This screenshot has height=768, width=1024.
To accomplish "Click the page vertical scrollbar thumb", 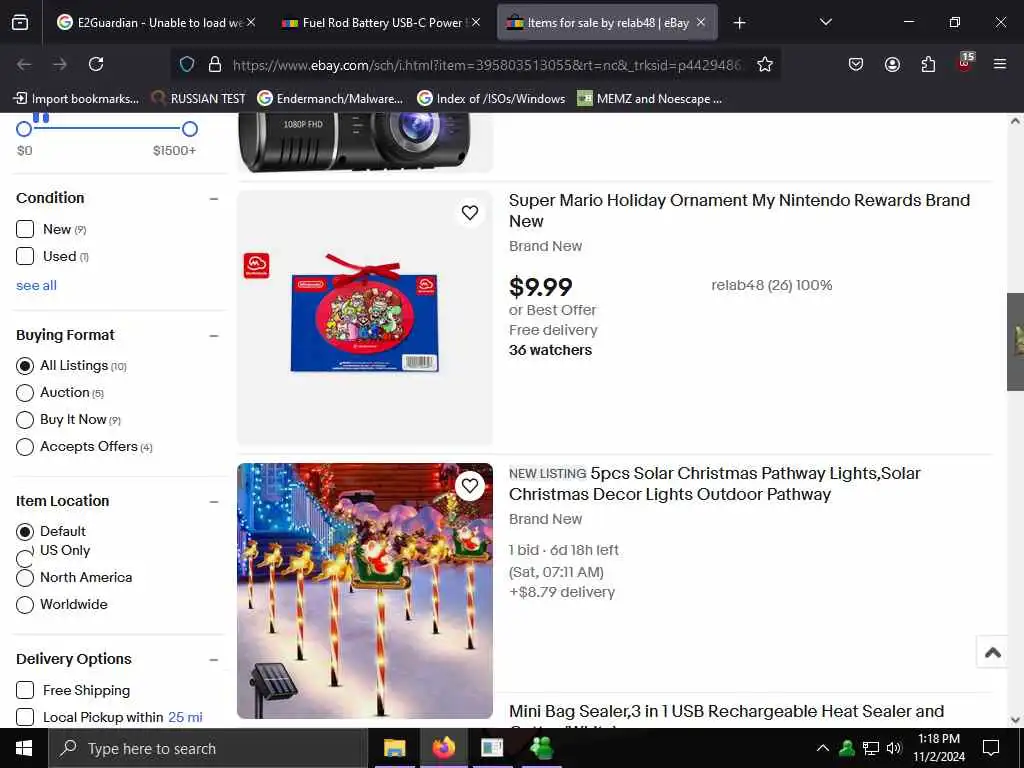I will [1015, 342].
